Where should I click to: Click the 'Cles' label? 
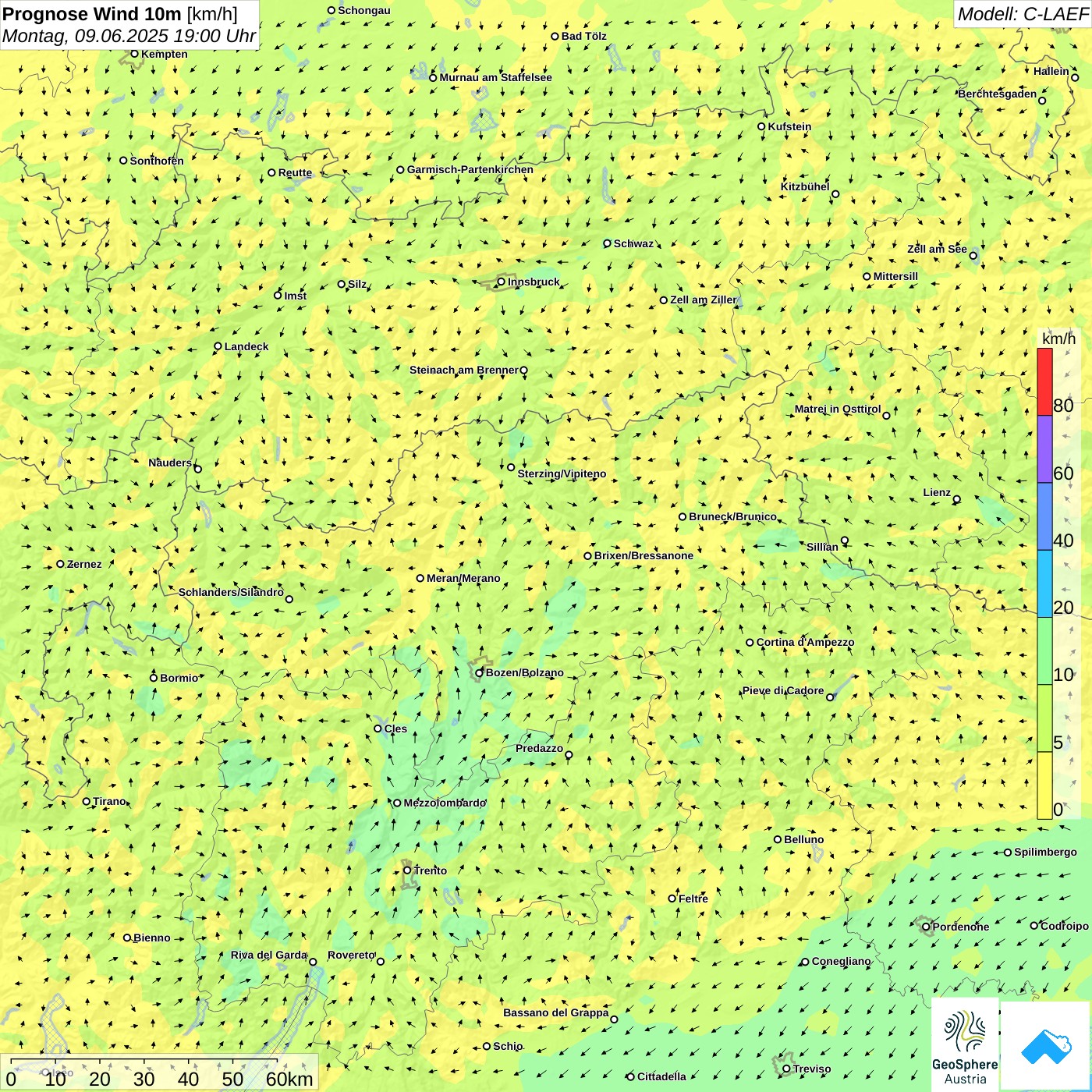[x=395, y=729]
